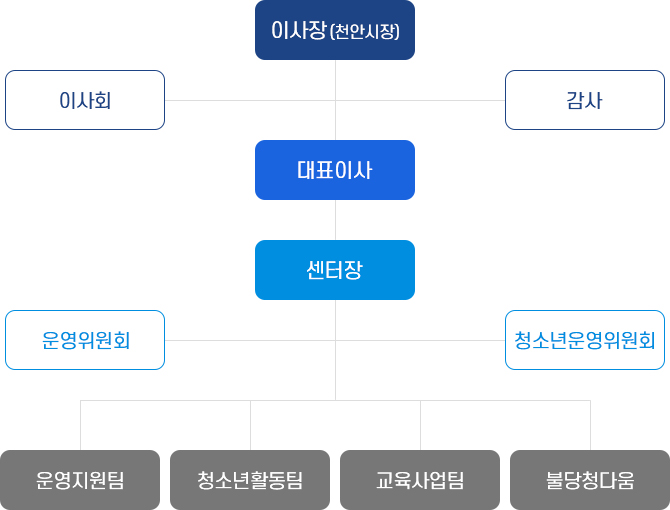Screen dimensions: 670x510
Task: Open the 청소년운영위원회 box
Action: [x=585, y=340]
